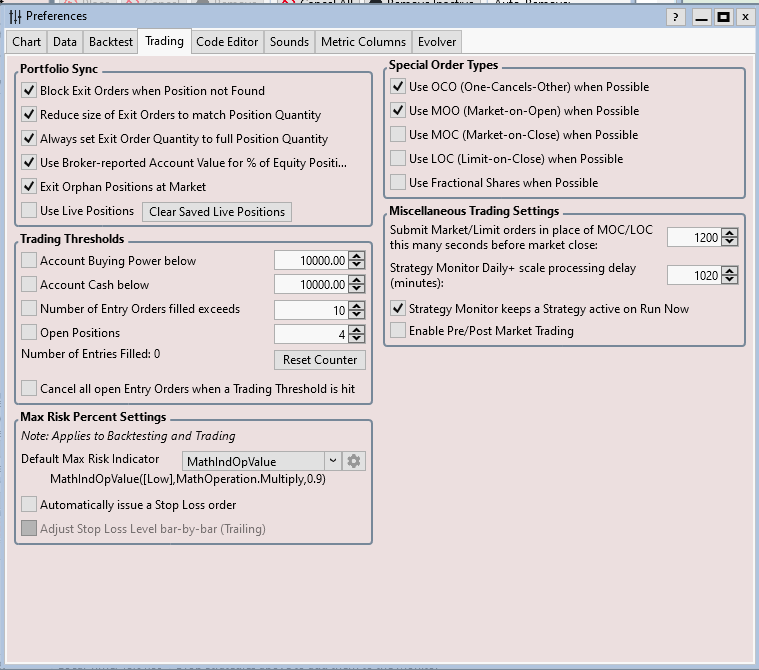Viewport: 759px width, 670px height.
Task: Click the Preferences sliders icon in title bar
Action: pos(15,16)
